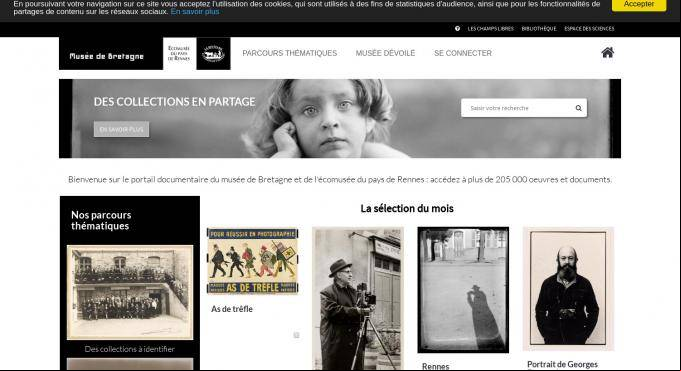Open the As de trèfle poster thumbnail

pyautogui.click(x=252, y=261)
